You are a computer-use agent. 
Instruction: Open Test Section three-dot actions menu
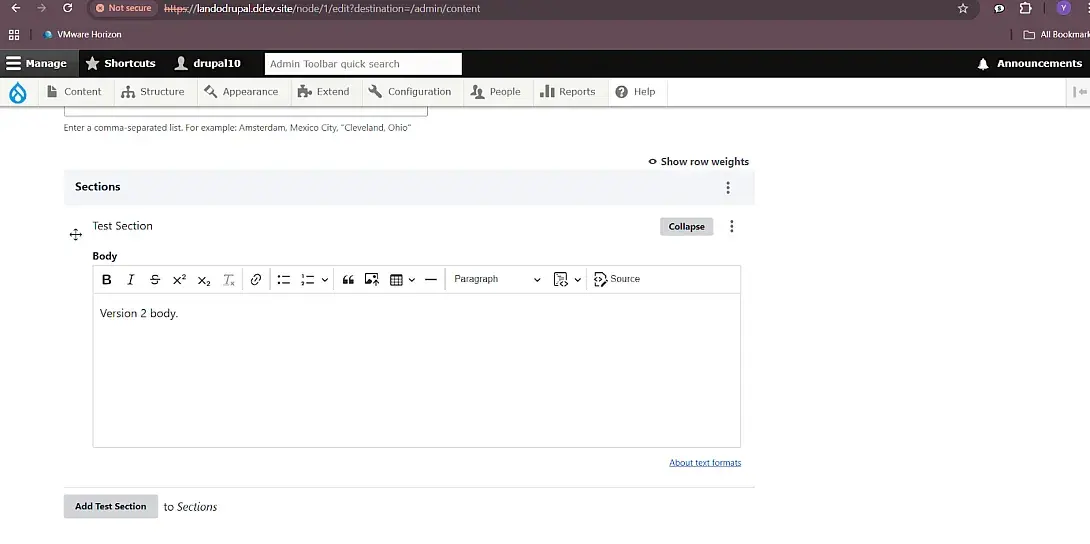731,226
